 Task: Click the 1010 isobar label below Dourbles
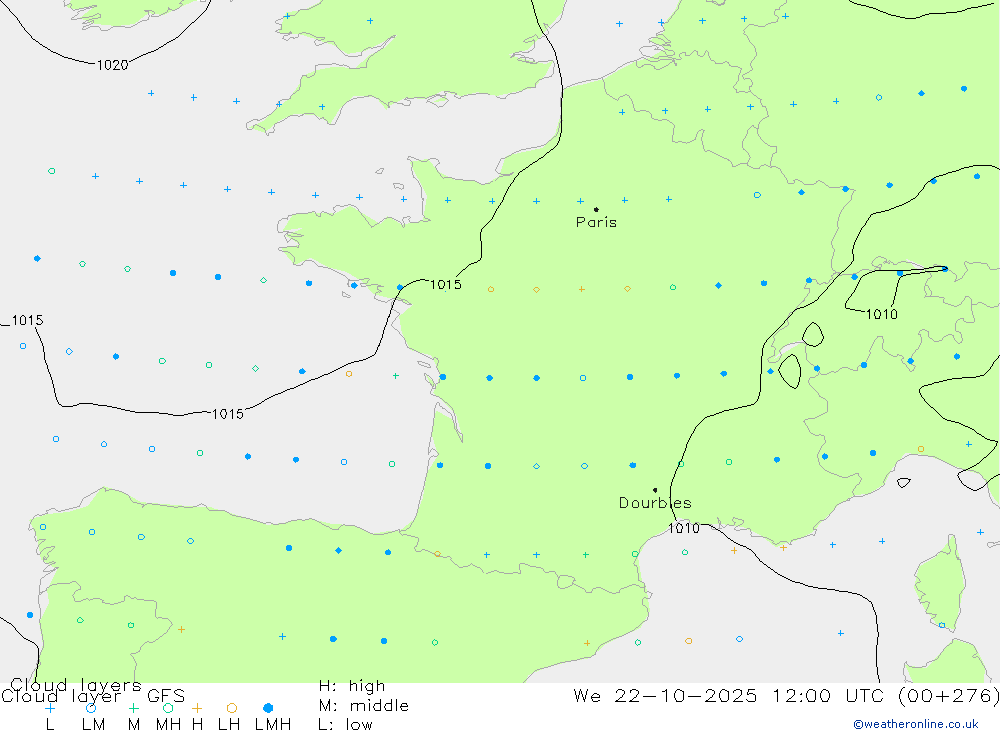point(684,528)
